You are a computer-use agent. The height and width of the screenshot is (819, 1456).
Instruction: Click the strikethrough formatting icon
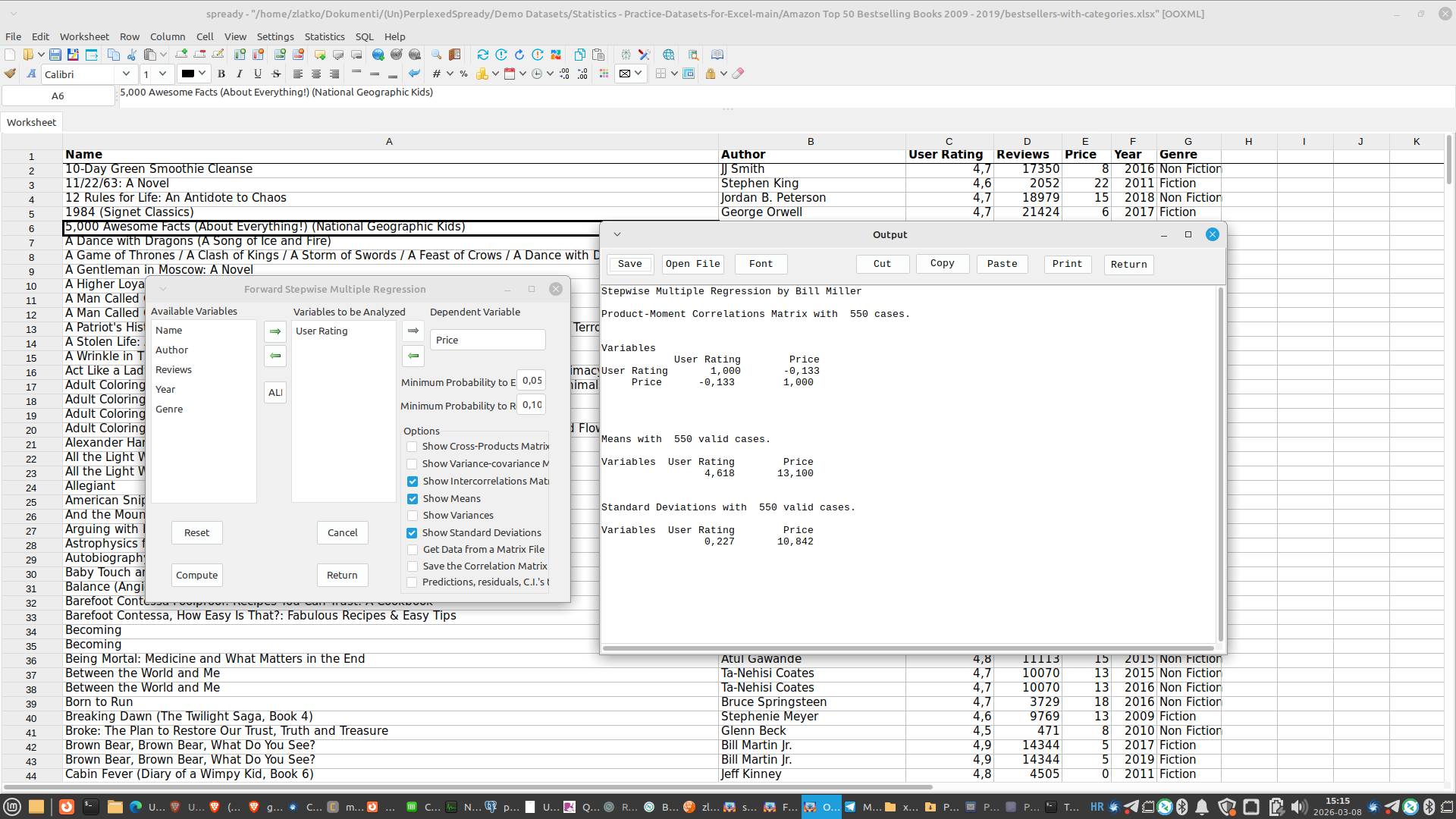point(276,74)
